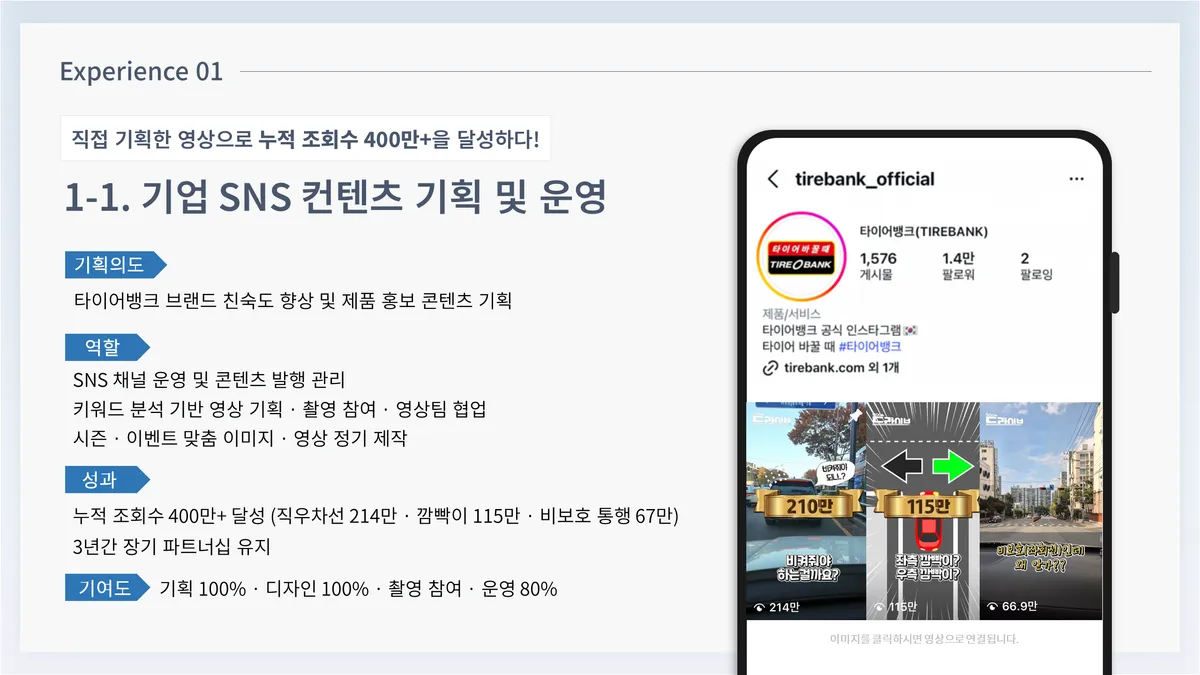Viewport: 1200px width, 675px height.
Task: Open the 210만 lane video thumbnail
Action: [804, 511]
